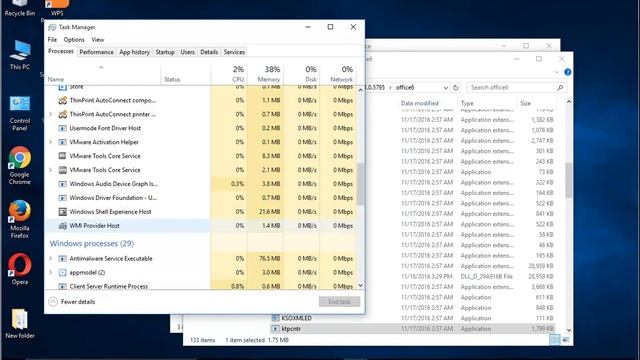Viewport: 640px width, 360px height.
Task: Expand the second VMware Tools Core Service
Action: (x=51, y=170)
